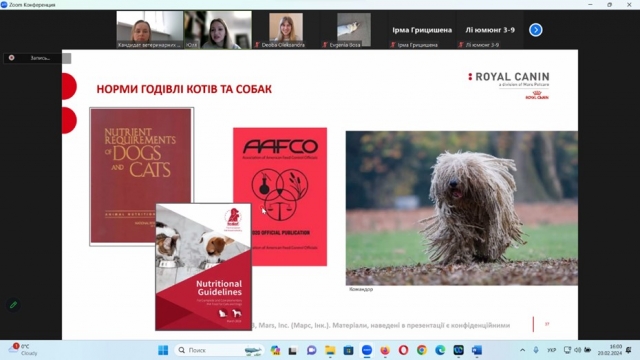Screen dimensions: 640x360
Task: Select the 'Лі юмюнг 3-9' participant tile
Action: click(490, 30)
